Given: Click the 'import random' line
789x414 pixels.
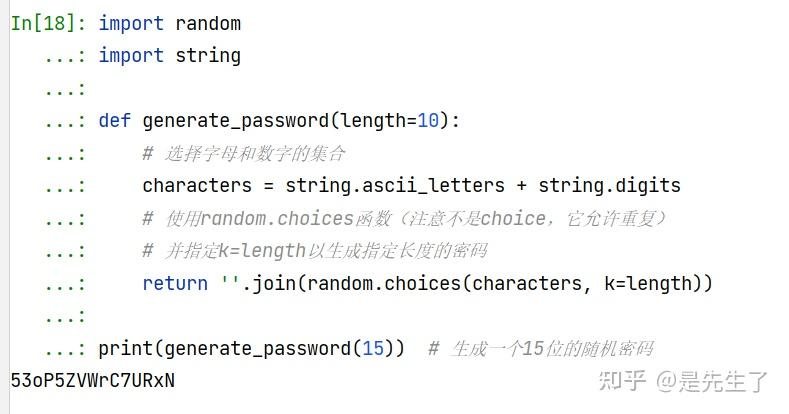Looking at the screenshot, I should tap(169, 24).
